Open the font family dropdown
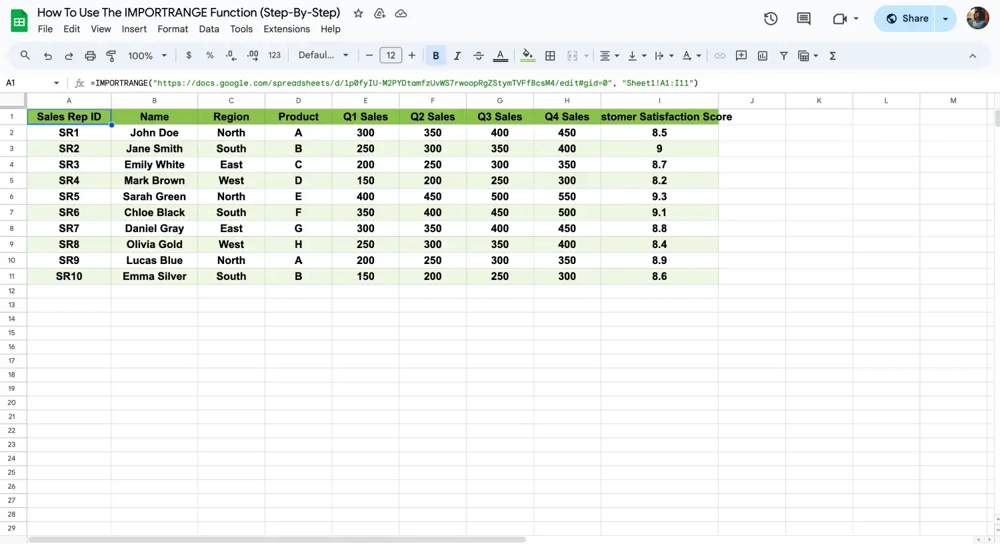This screenshot has width=1000, height=544. (323, 56)
